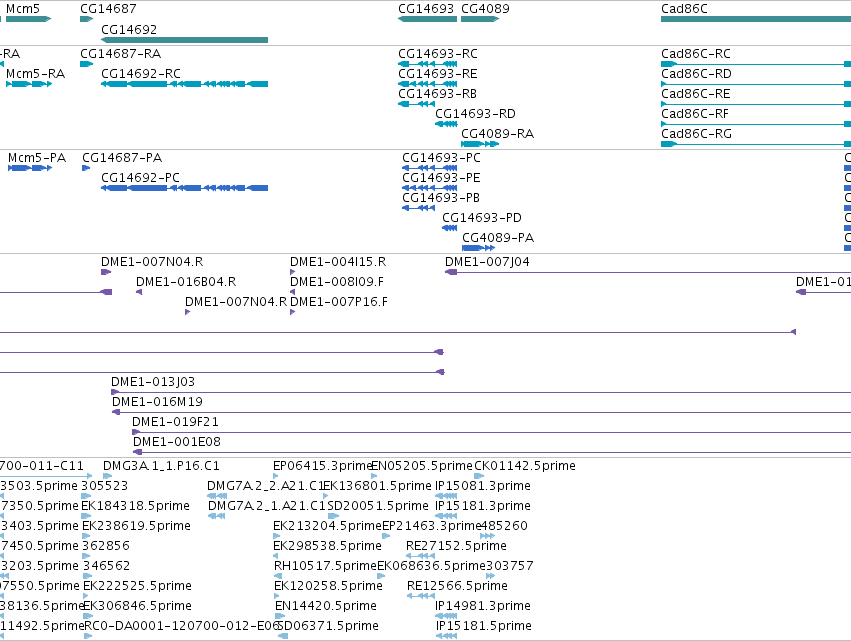Open the 346562 EST label

click(x=106, y=567)
